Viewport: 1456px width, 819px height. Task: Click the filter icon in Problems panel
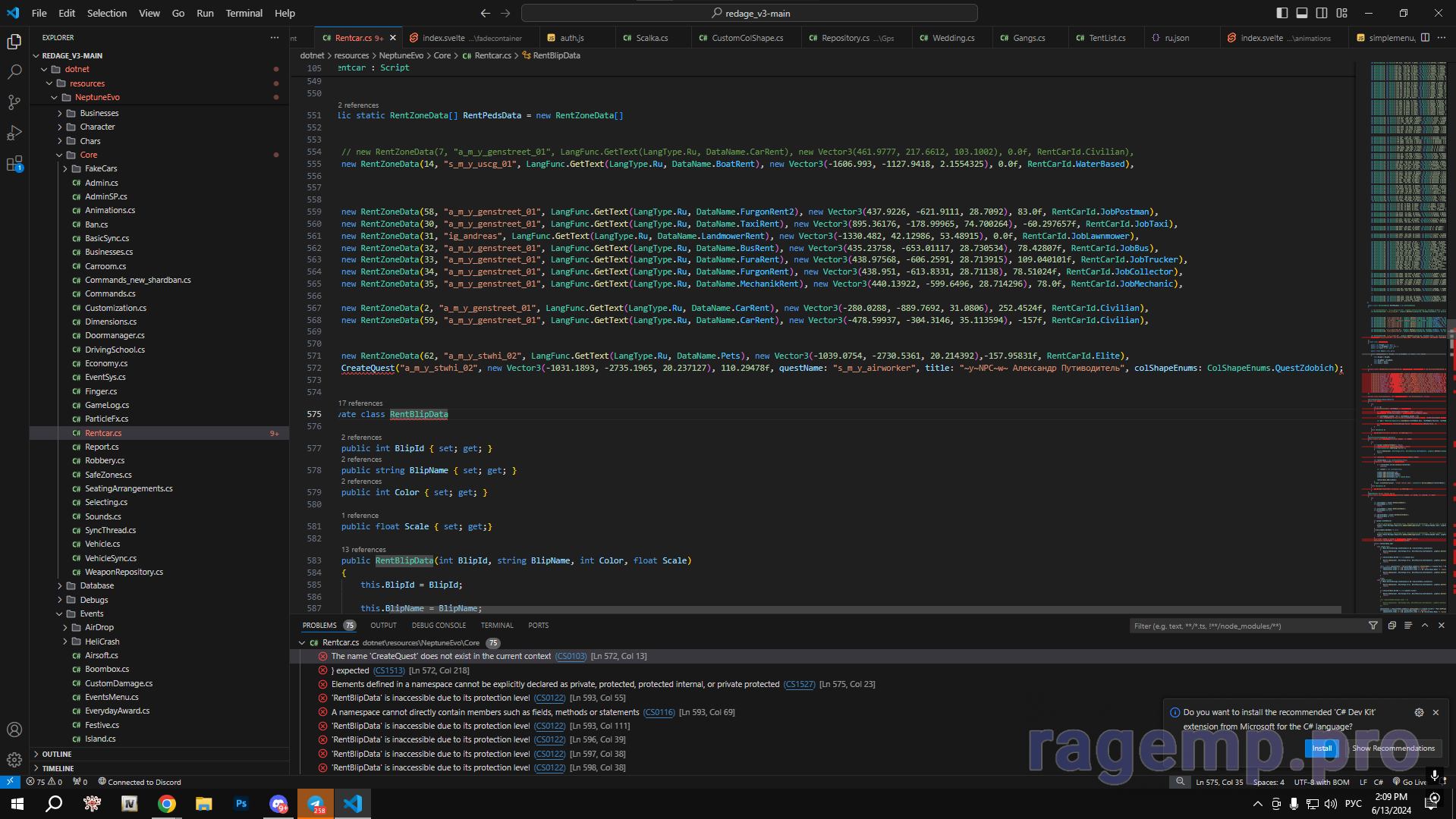[x=1373, y=626]
